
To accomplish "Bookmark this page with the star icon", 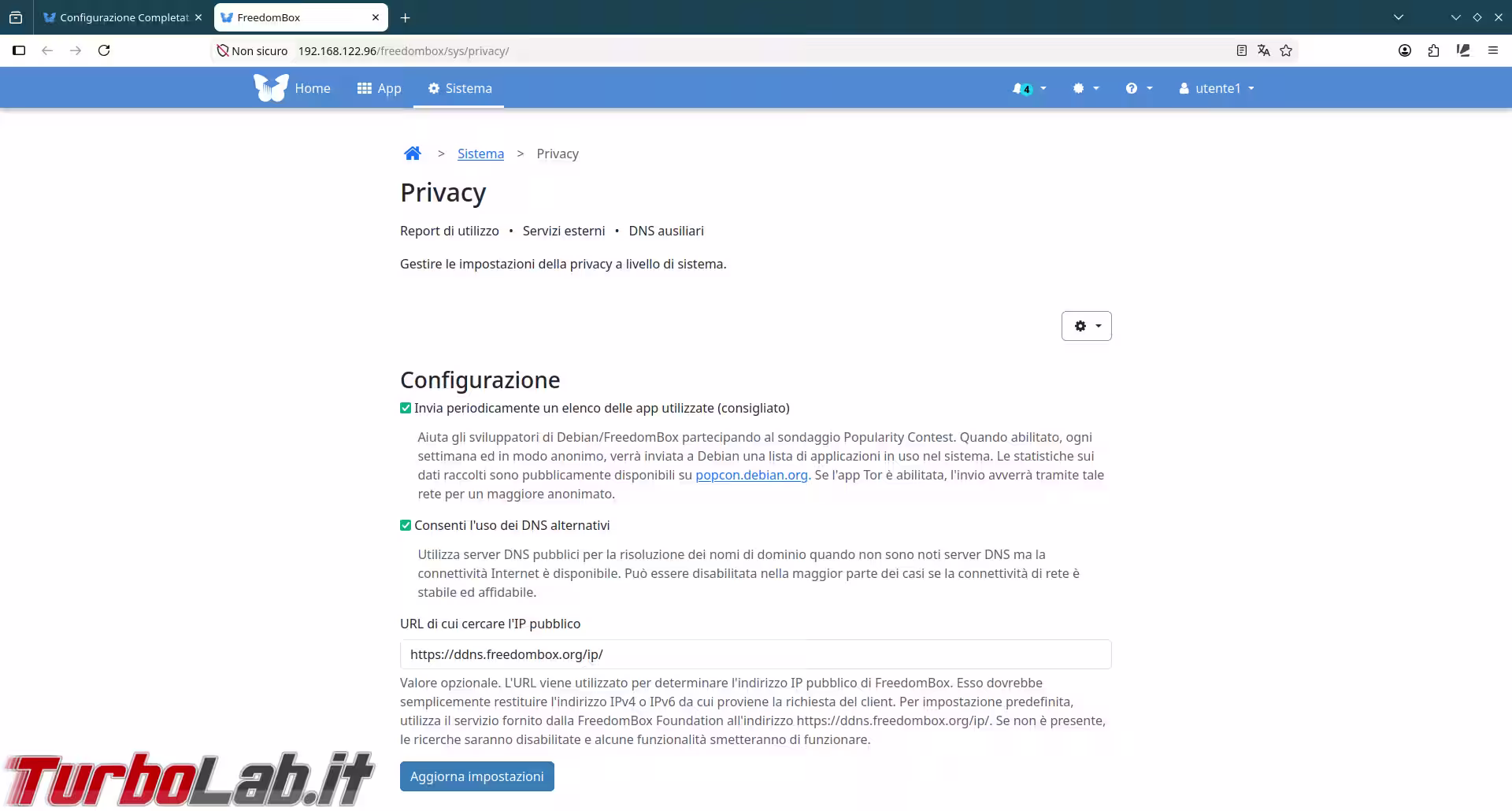I will pyautogui.click(x=1286, y=50).
